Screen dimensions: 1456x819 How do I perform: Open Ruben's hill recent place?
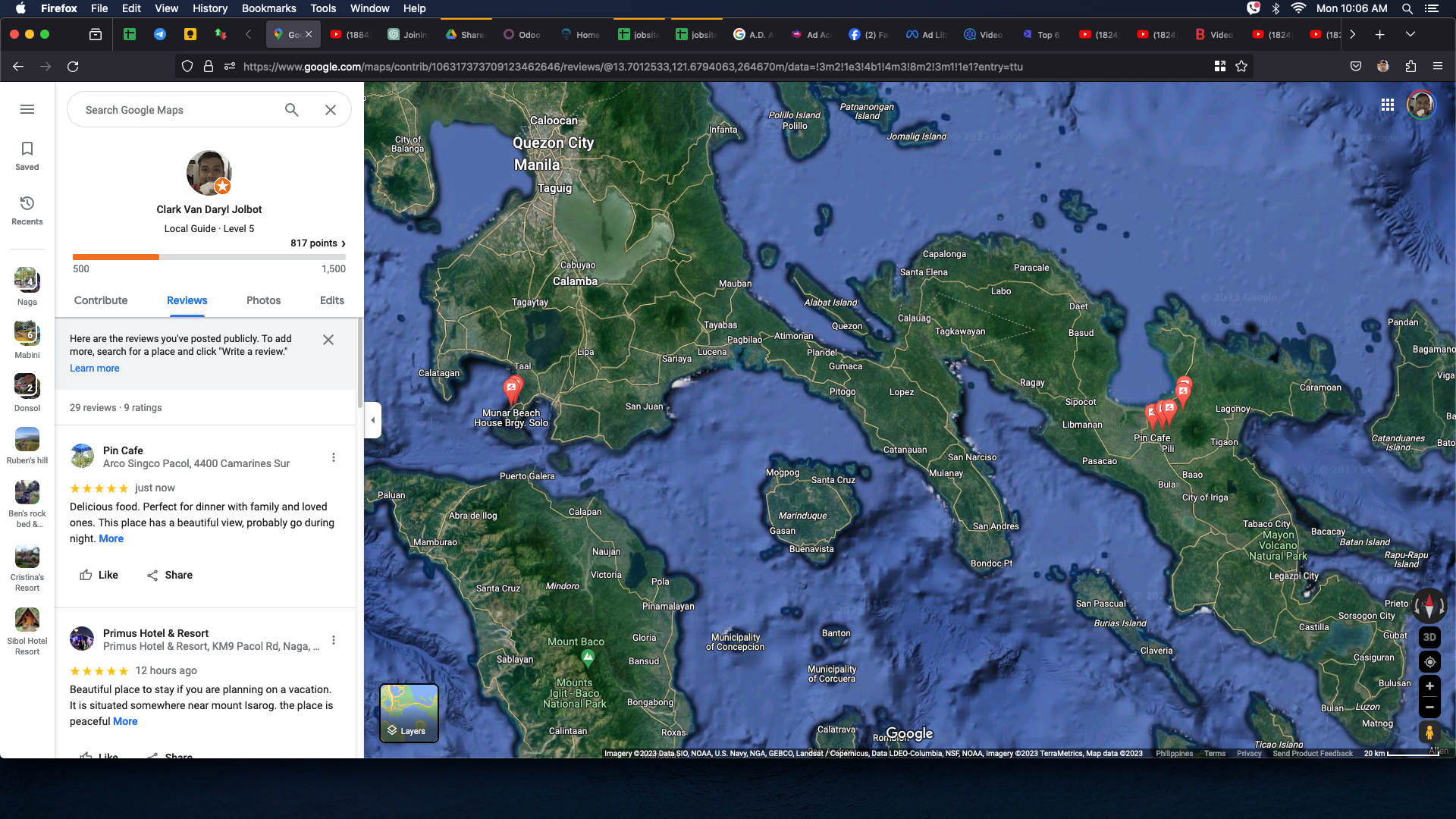click(27, 446)
